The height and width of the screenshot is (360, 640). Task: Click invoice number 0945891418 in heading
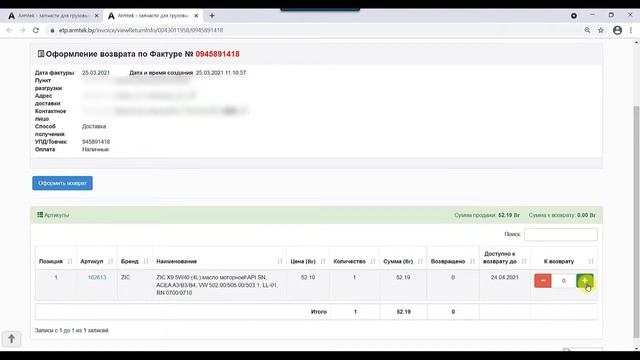pos(218,54)
